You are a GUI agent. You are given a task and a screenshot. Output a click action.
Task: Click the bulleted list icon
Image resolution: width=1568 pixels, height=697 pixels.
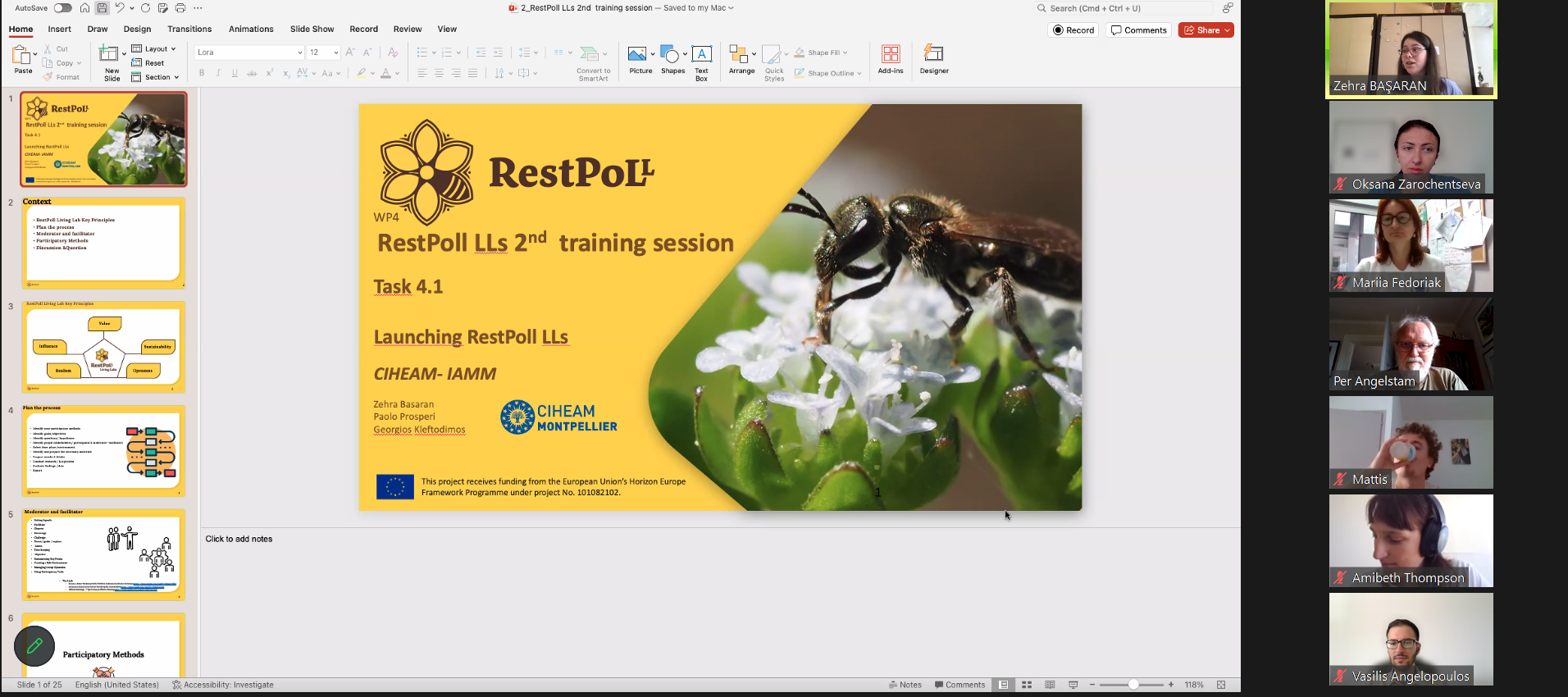point(422,52)
